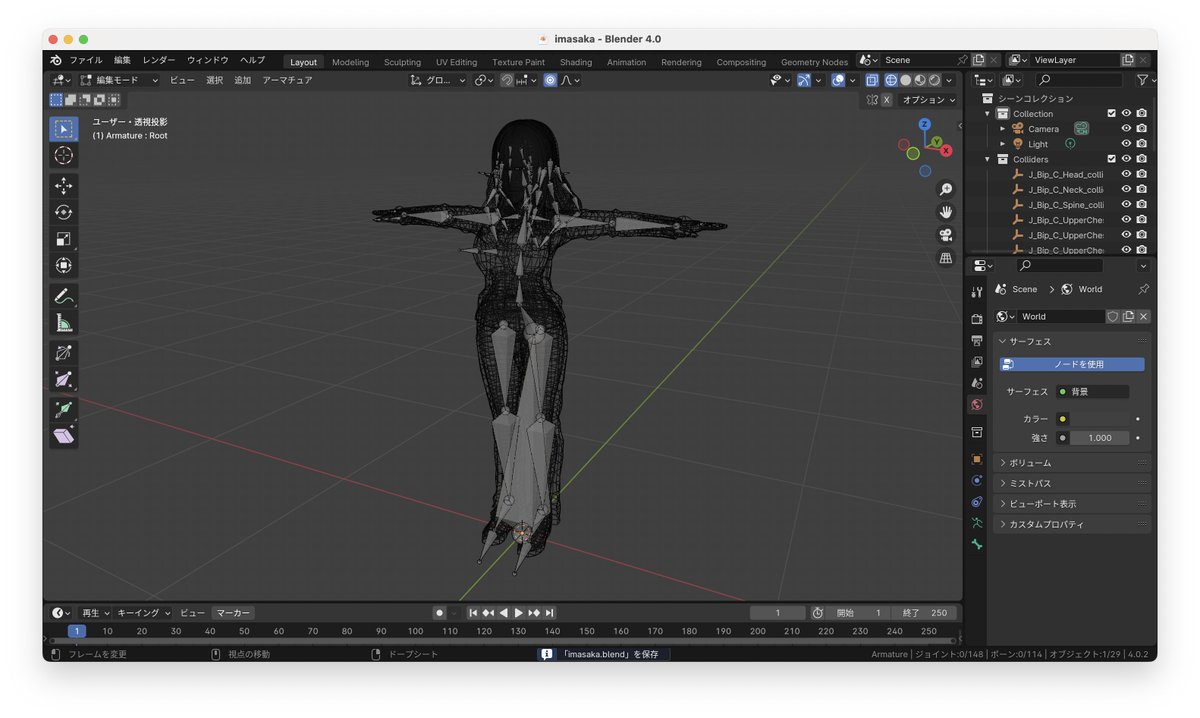
Task: Switch to rendered viewport shading
Action: point(934,80)
